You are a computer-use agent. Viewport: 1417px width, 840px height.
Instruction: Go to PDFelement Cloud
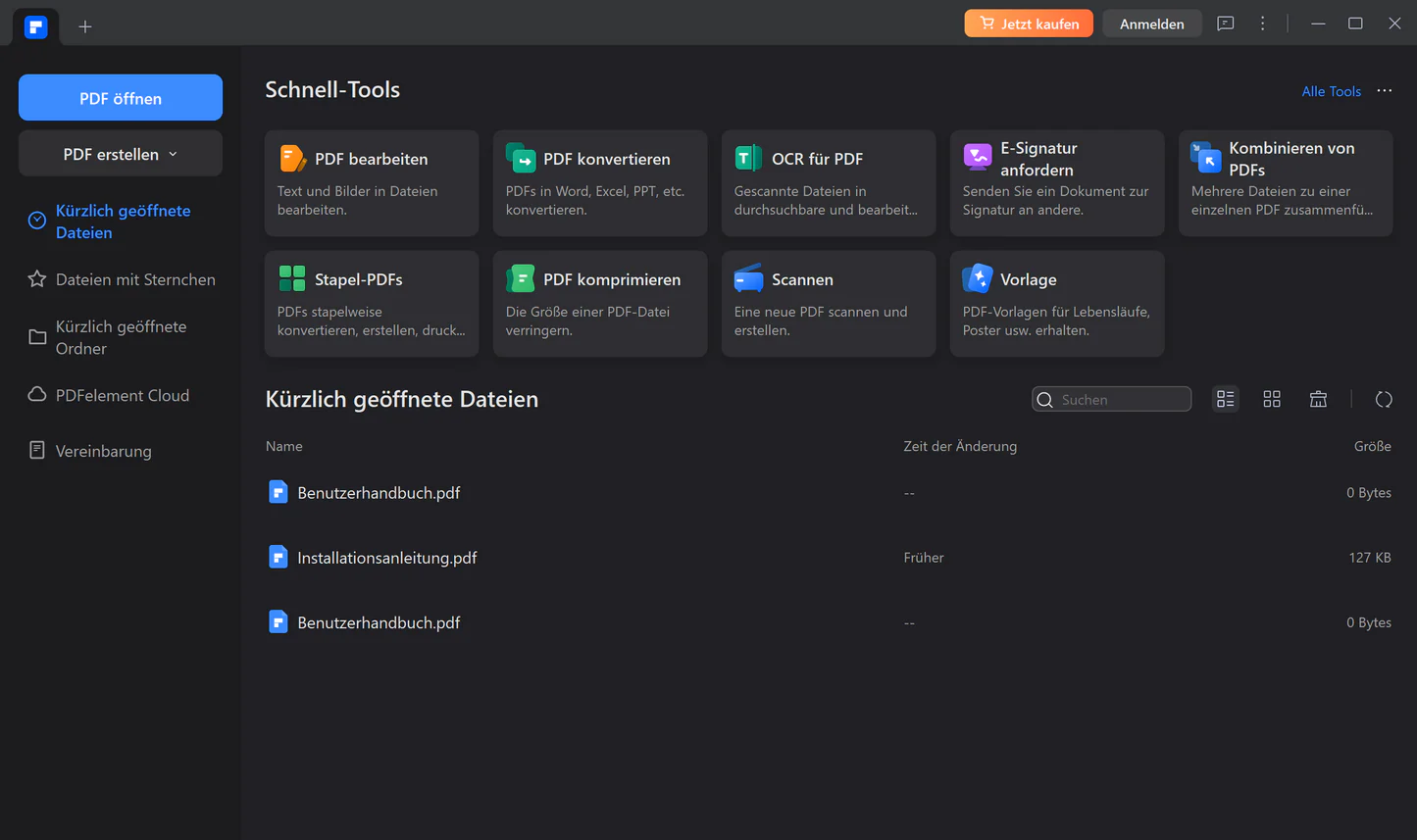click(x=121, y=395)
